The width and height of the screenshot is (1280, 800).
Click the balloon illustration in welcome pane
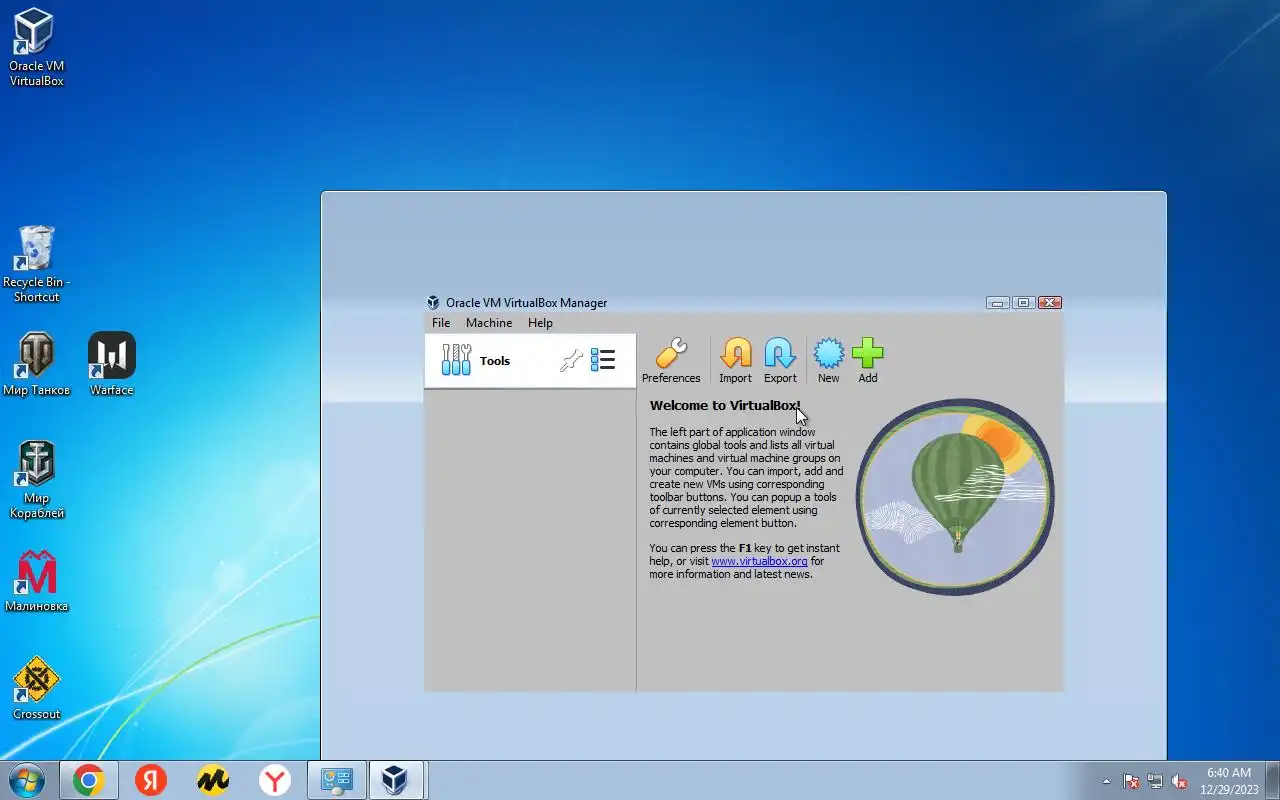955,497
